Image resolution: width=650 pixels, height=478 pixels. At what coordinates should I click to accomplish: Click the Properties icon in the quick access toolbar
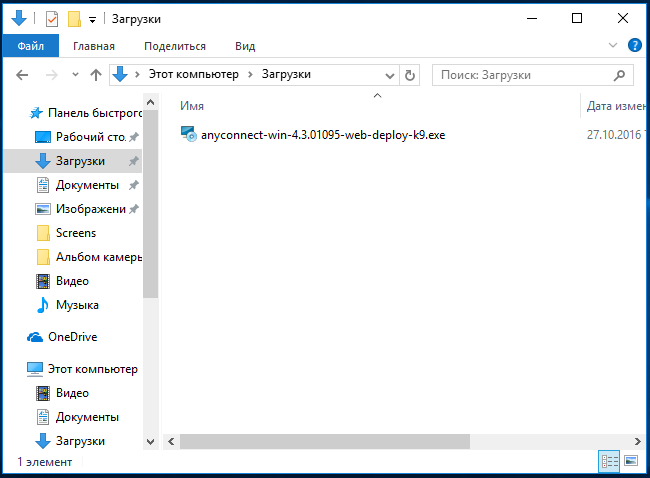pos(52,19)
